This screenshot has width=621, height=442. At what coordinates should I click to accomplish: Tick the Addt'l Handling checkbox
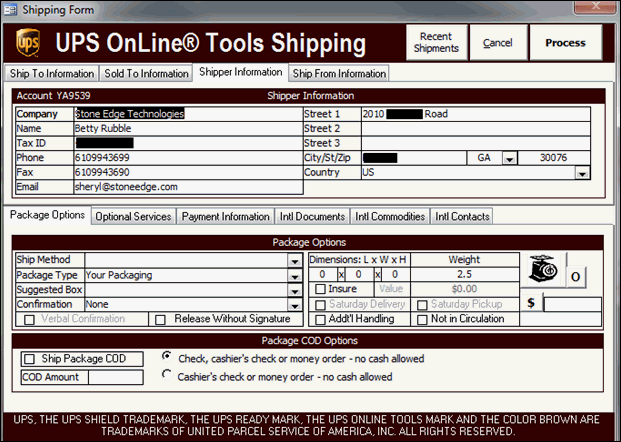pyautogui.click(x=320, y=320)
